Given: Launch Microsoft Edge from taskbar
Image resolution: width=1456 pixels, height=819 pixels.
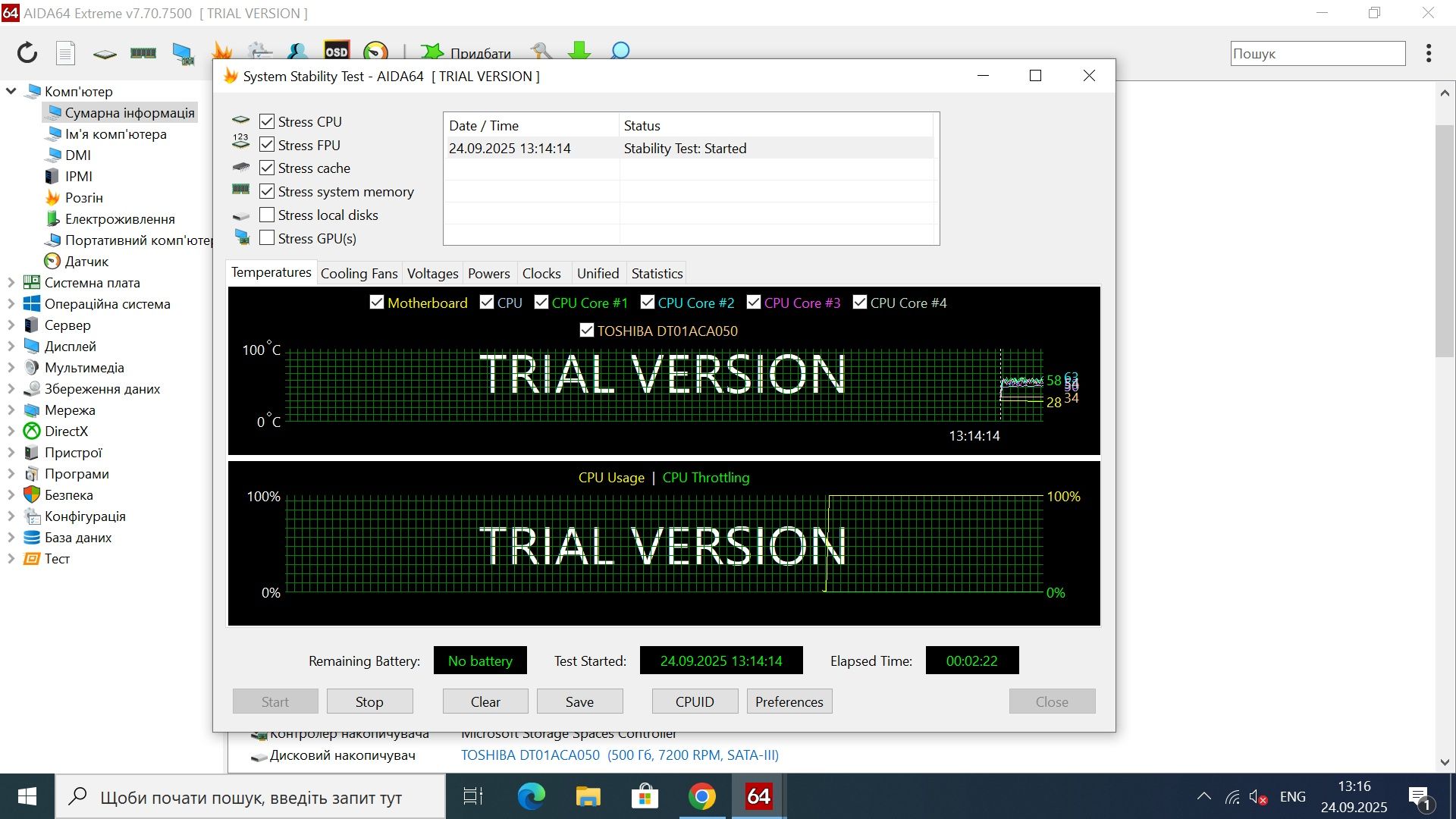Looking at the screenshot, I should [x=531, y=796].
